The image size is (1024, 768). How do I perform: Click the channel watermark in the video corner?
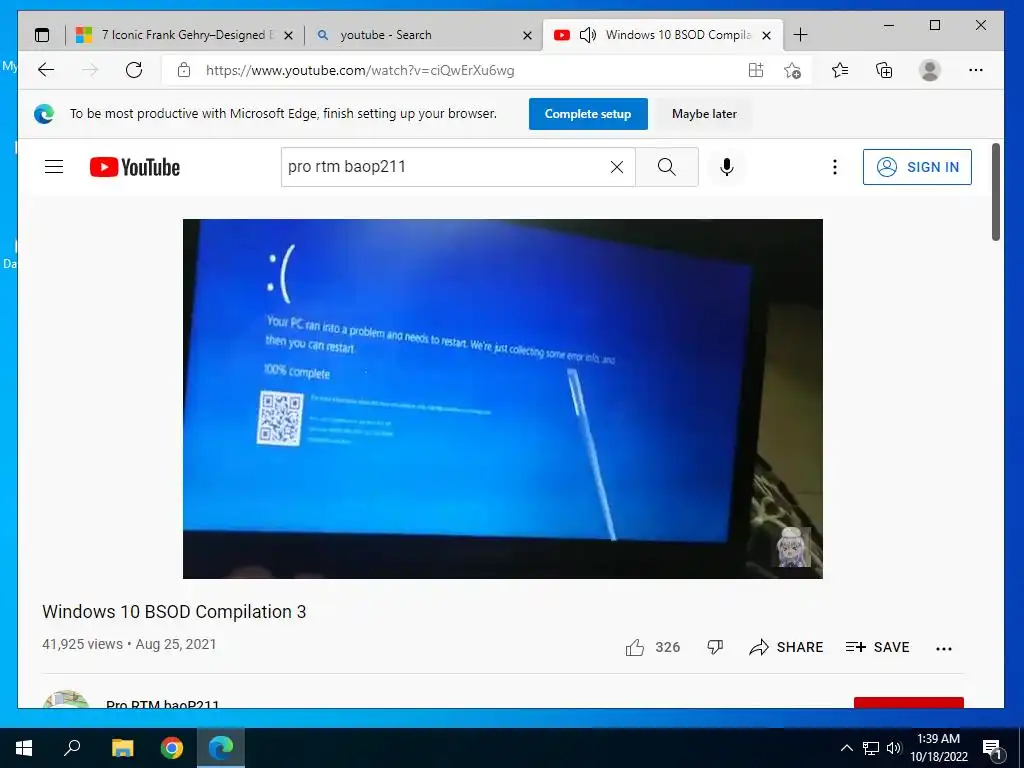793,547
